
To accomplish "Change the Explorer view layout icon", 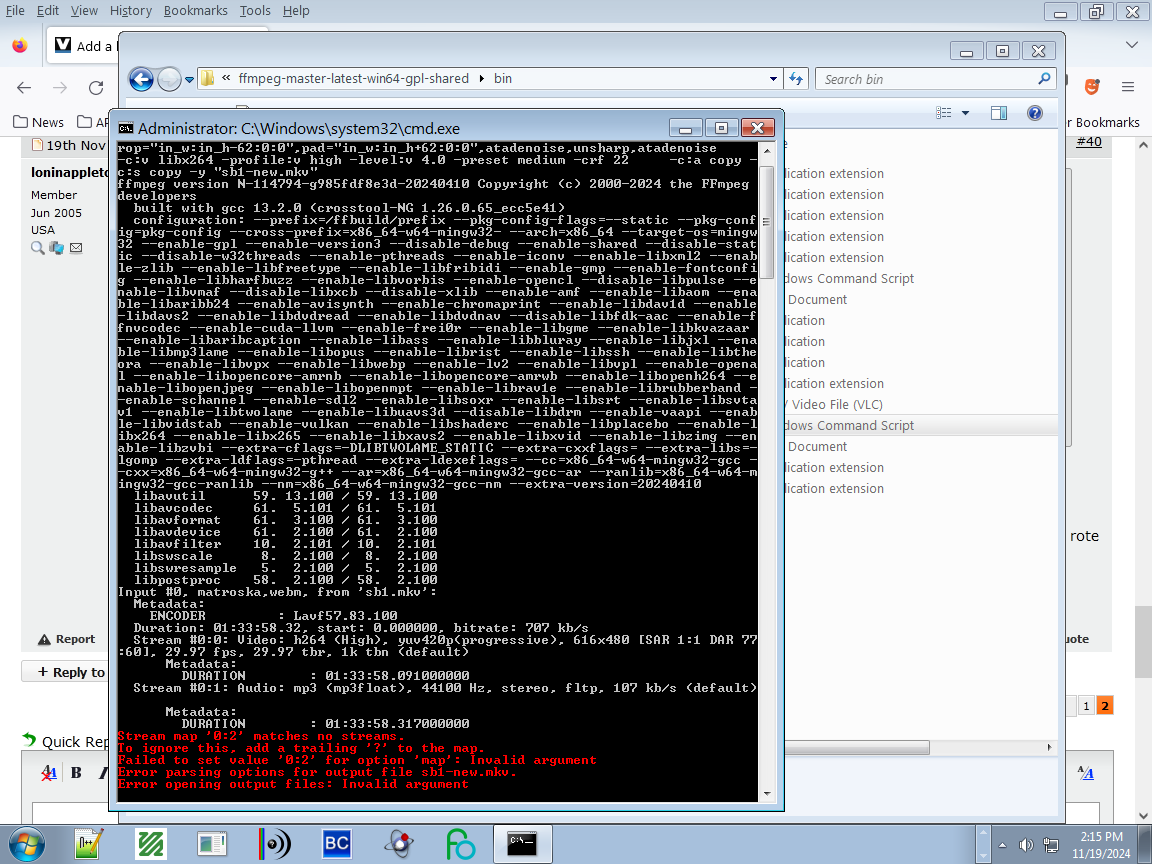I will pos(943,112).
